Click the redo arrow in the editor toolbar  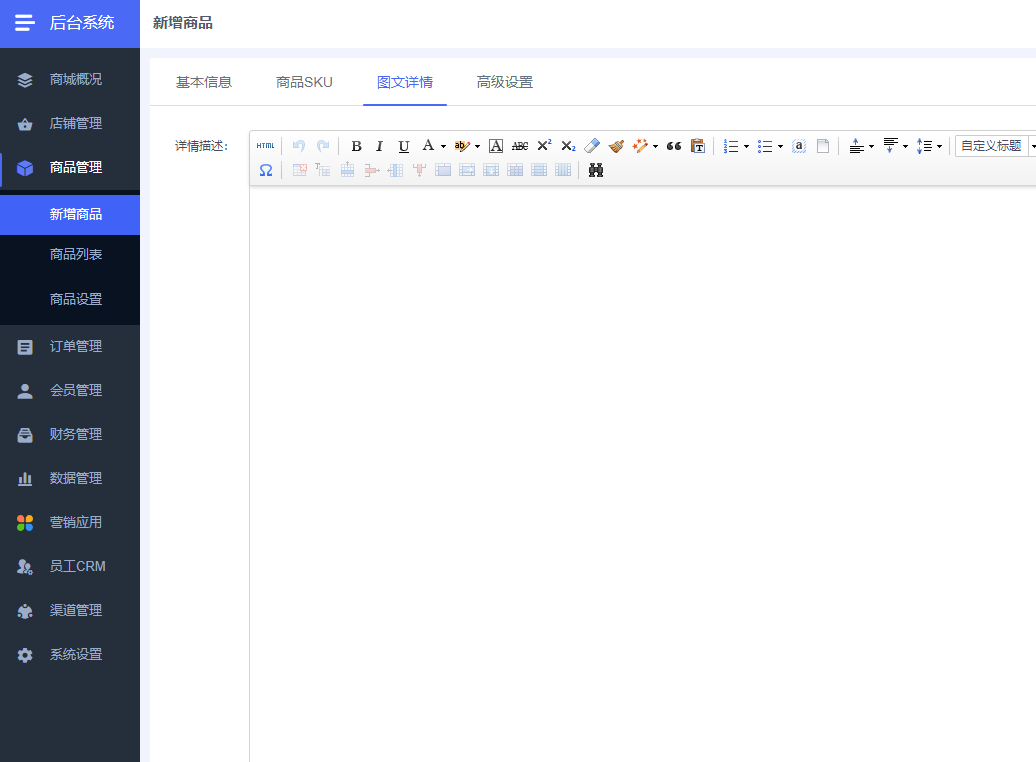[323, 146]
